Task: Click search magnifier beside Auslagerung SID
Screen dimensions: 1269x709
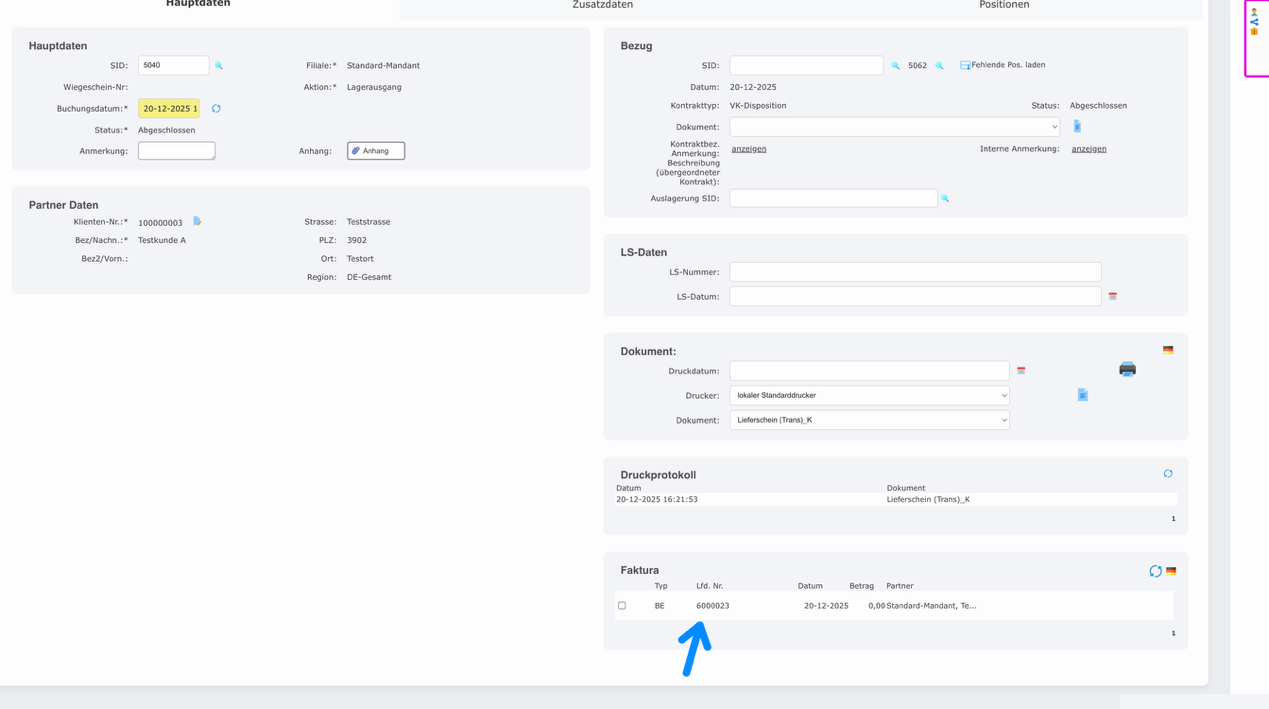Action: pyautogui.click(x=945, y=199)
